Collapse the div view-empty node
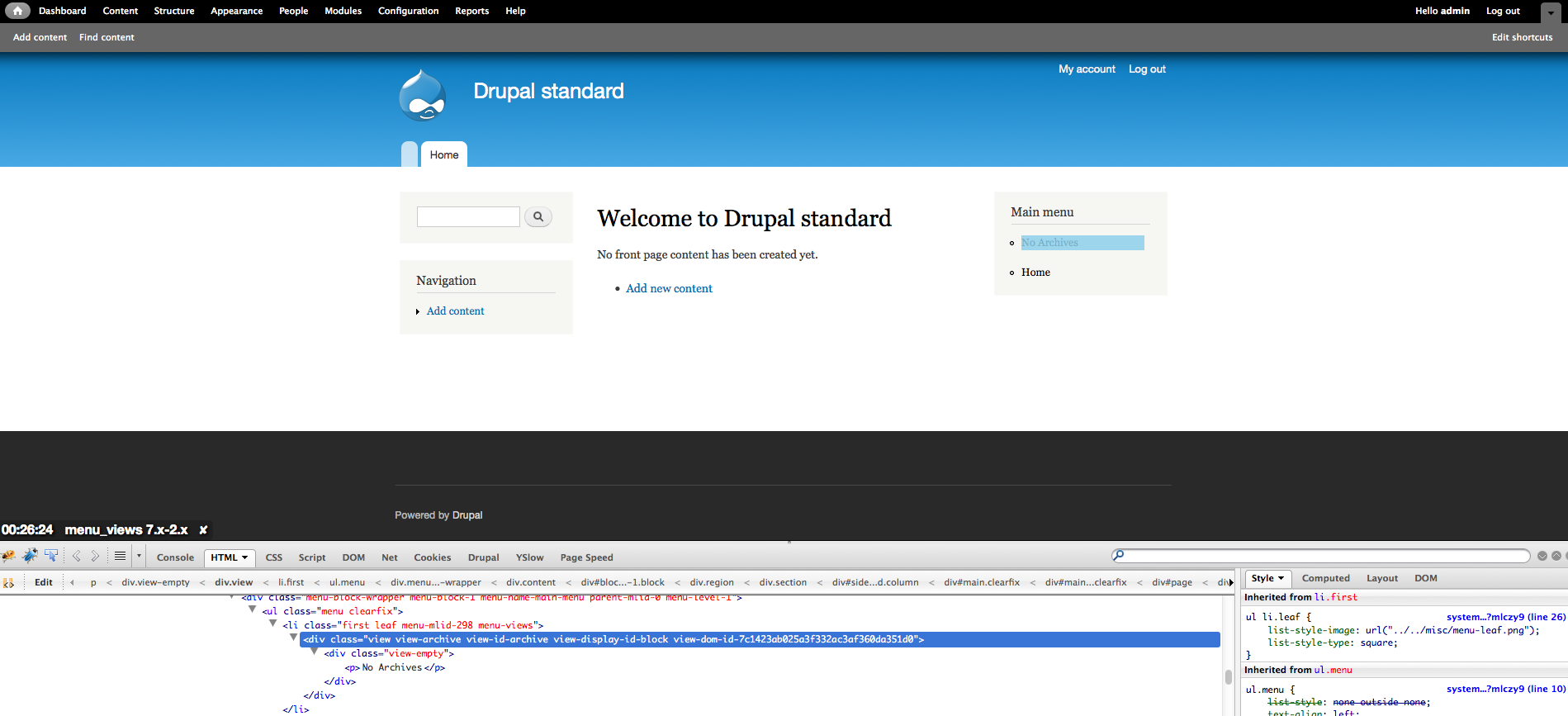 [315, 652]
